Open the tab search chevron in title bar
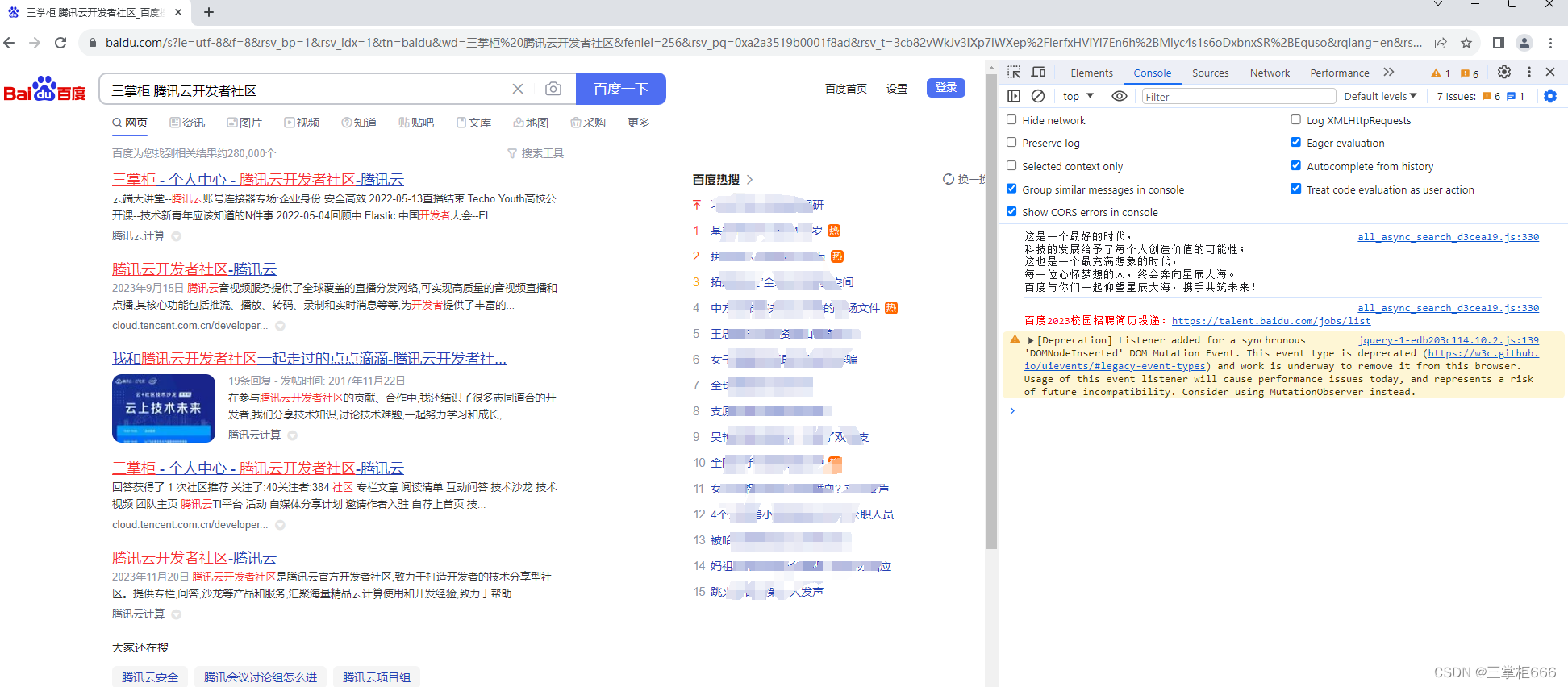Image resolution: width=1568 pixels, height=687 pixels. (x=1437, y=5)
